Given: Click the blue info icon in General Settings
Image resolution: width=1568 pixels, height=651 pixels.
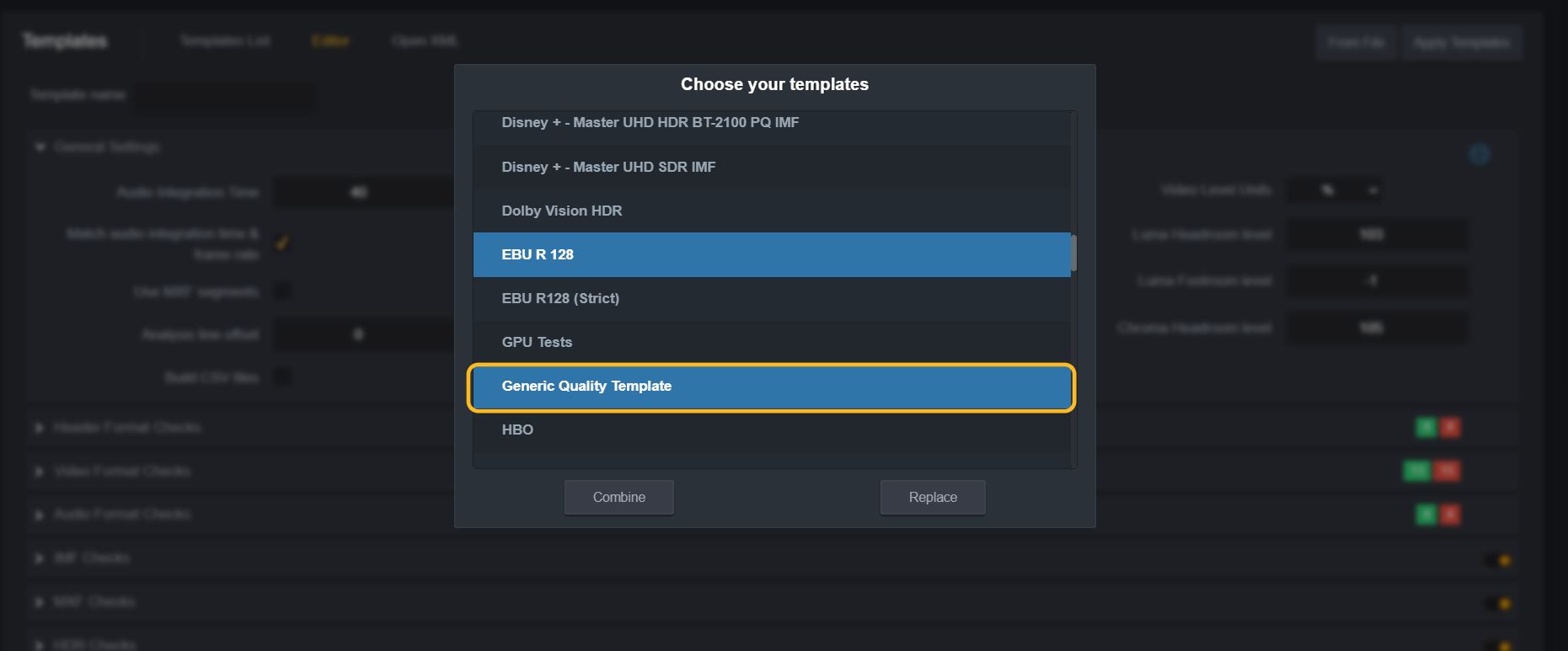Looking at the screenshot, I should [x=1480, y=154].
